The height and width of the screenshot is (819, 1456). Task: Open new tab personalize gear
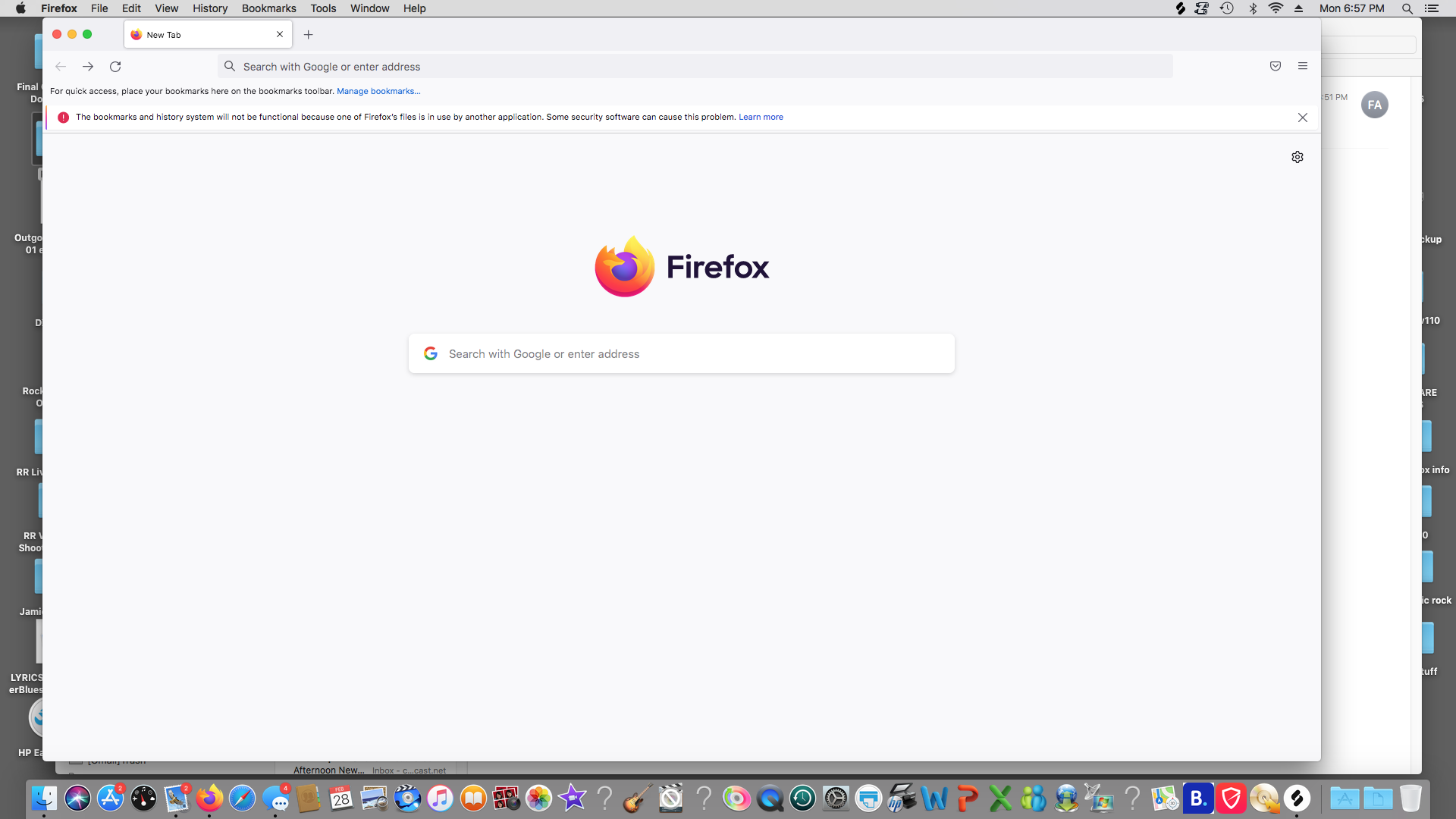(1298, 157)
